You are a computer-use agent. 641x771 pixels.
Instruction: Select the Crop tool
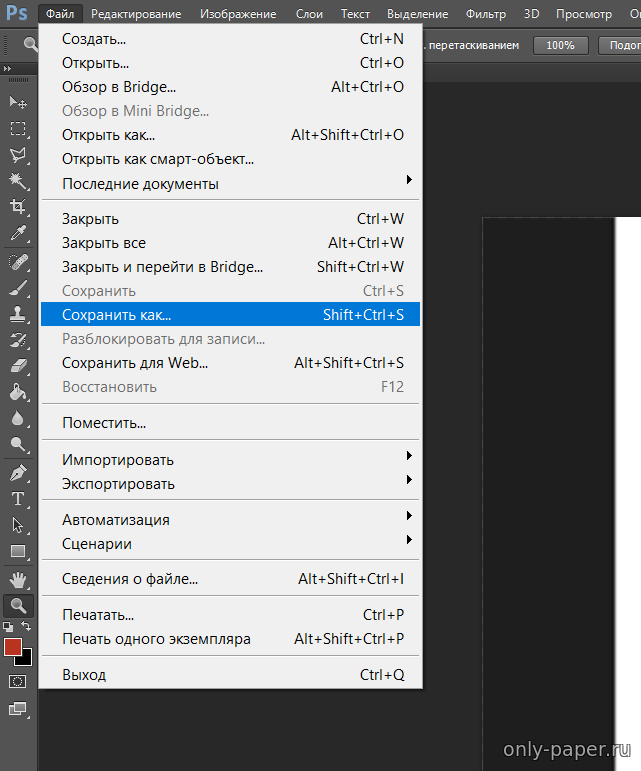[18, 207]
